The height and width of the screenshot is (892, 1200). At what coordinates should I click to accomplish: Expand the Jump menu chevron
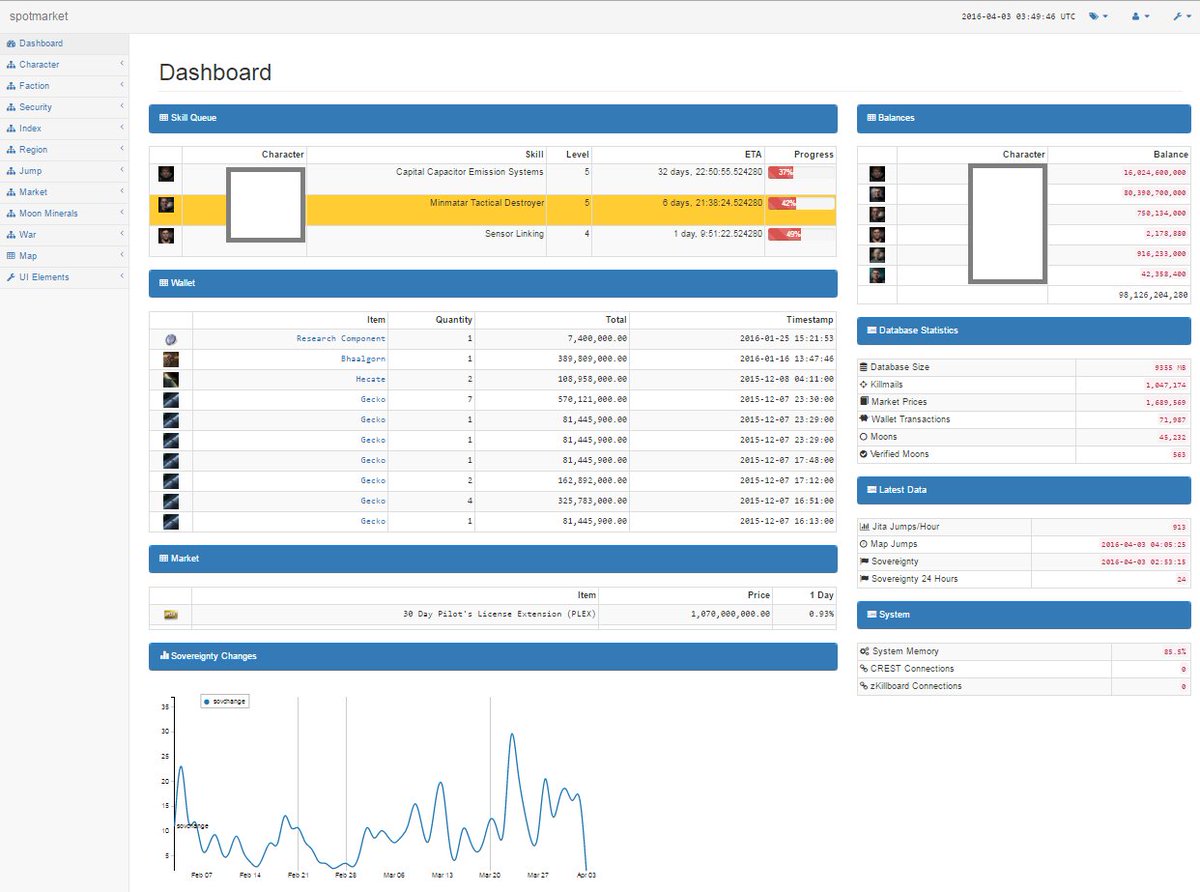[x=121, y=171]
